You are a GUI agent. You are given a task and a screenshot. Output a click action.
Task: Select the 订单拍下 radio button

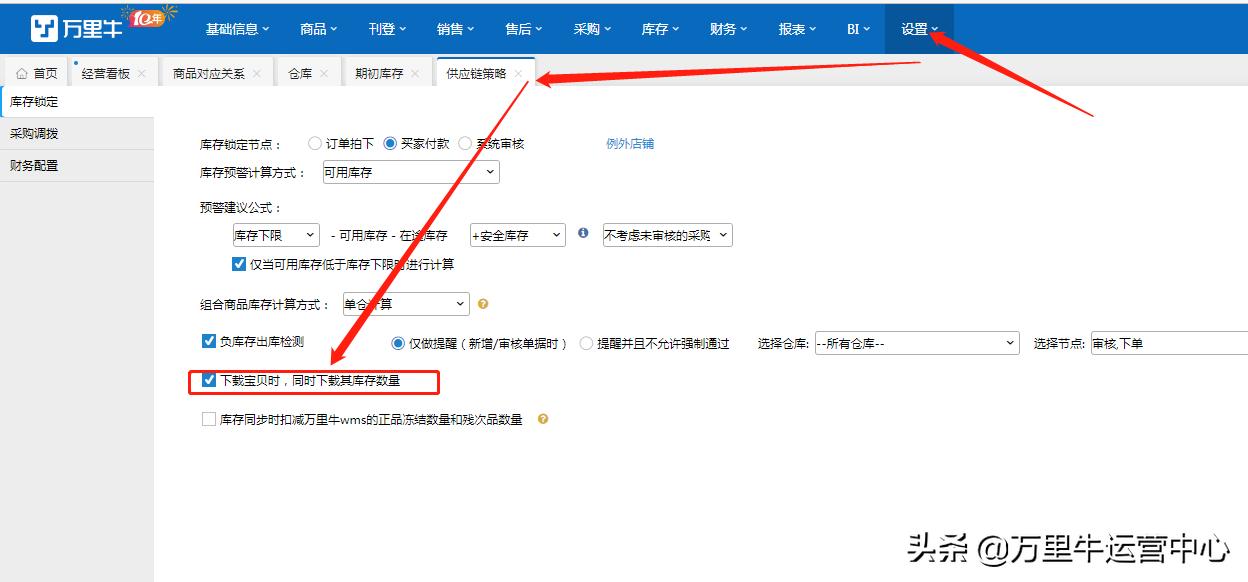(x=315, y=143)
